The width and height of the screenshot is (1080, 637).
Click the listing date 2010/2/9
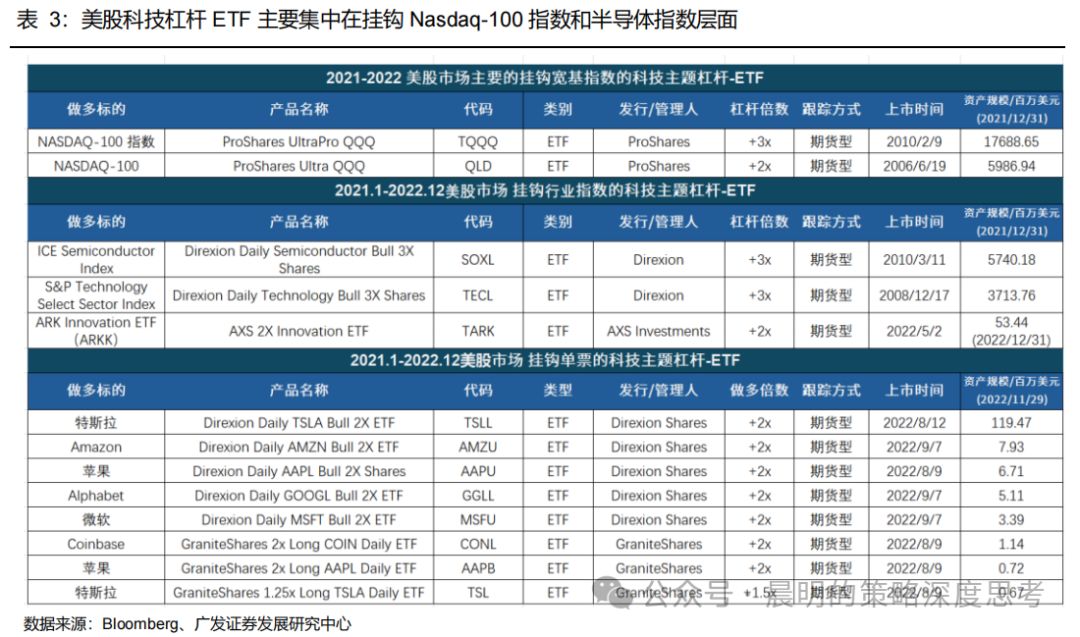[914, 142]
